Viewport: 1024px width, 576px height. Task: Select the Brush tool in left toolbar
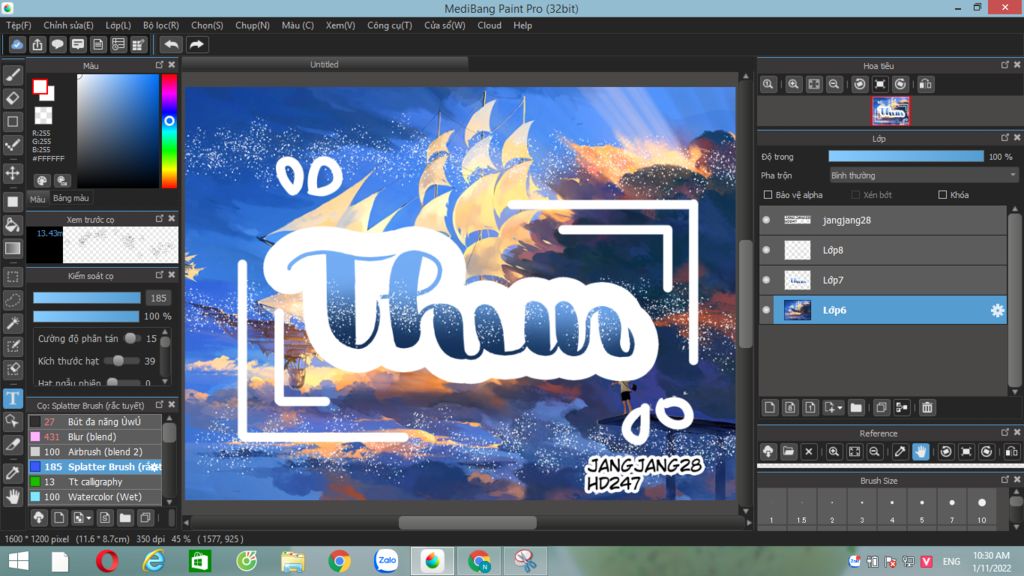12,75
